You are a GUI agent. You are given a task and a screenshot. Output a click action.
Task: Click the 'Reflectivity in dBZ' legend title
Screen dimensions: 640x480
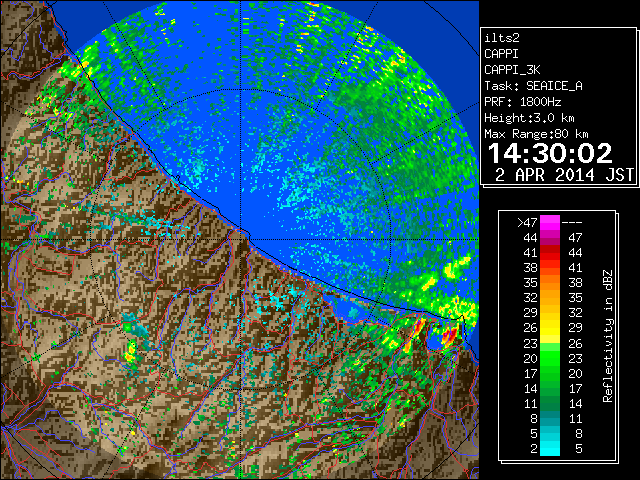point(607,336)
